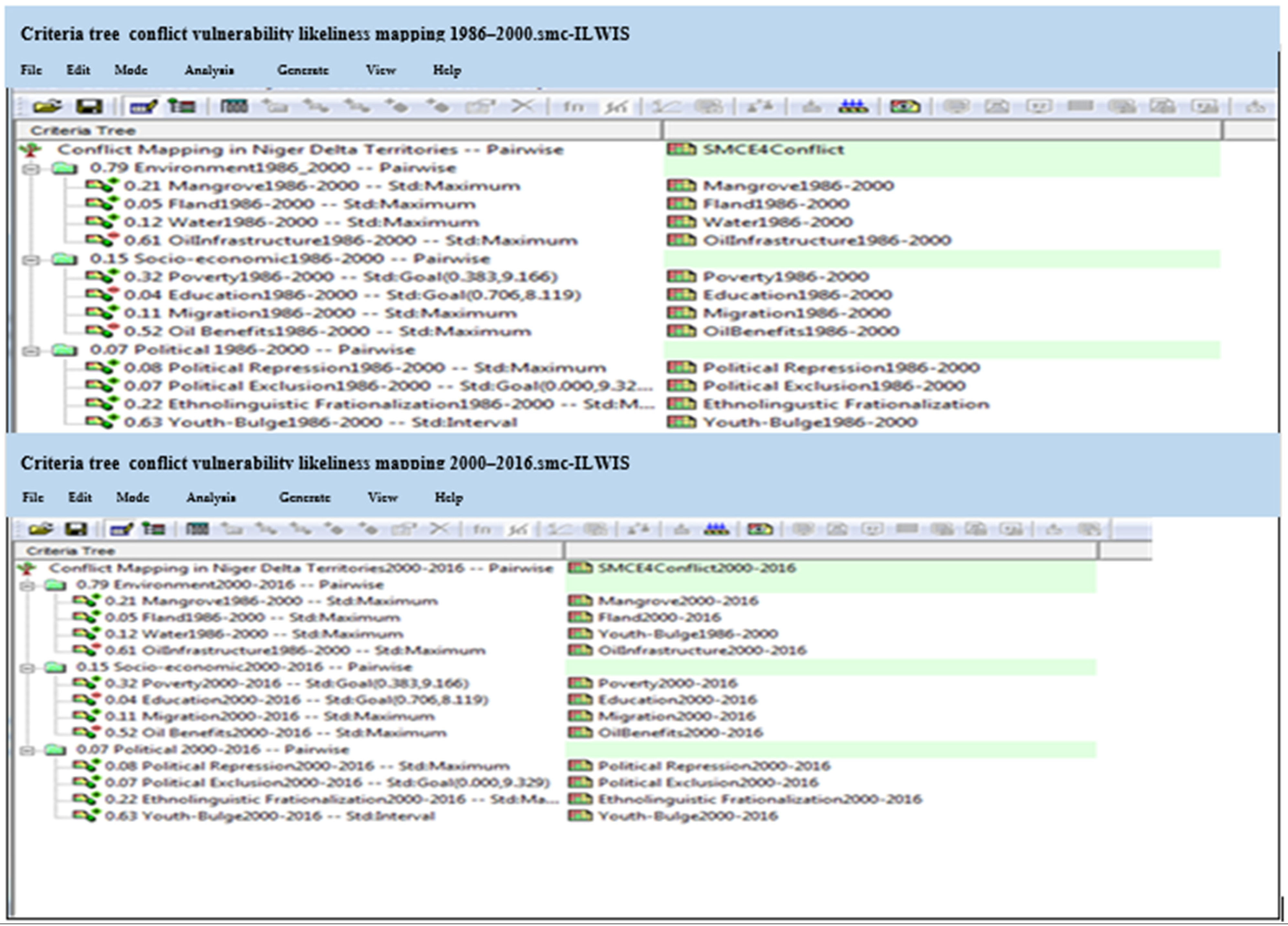Viewport: 1288px width, 926px height.
Task: Click Open folder icon in lower toolbar
Action: point(41,529)
